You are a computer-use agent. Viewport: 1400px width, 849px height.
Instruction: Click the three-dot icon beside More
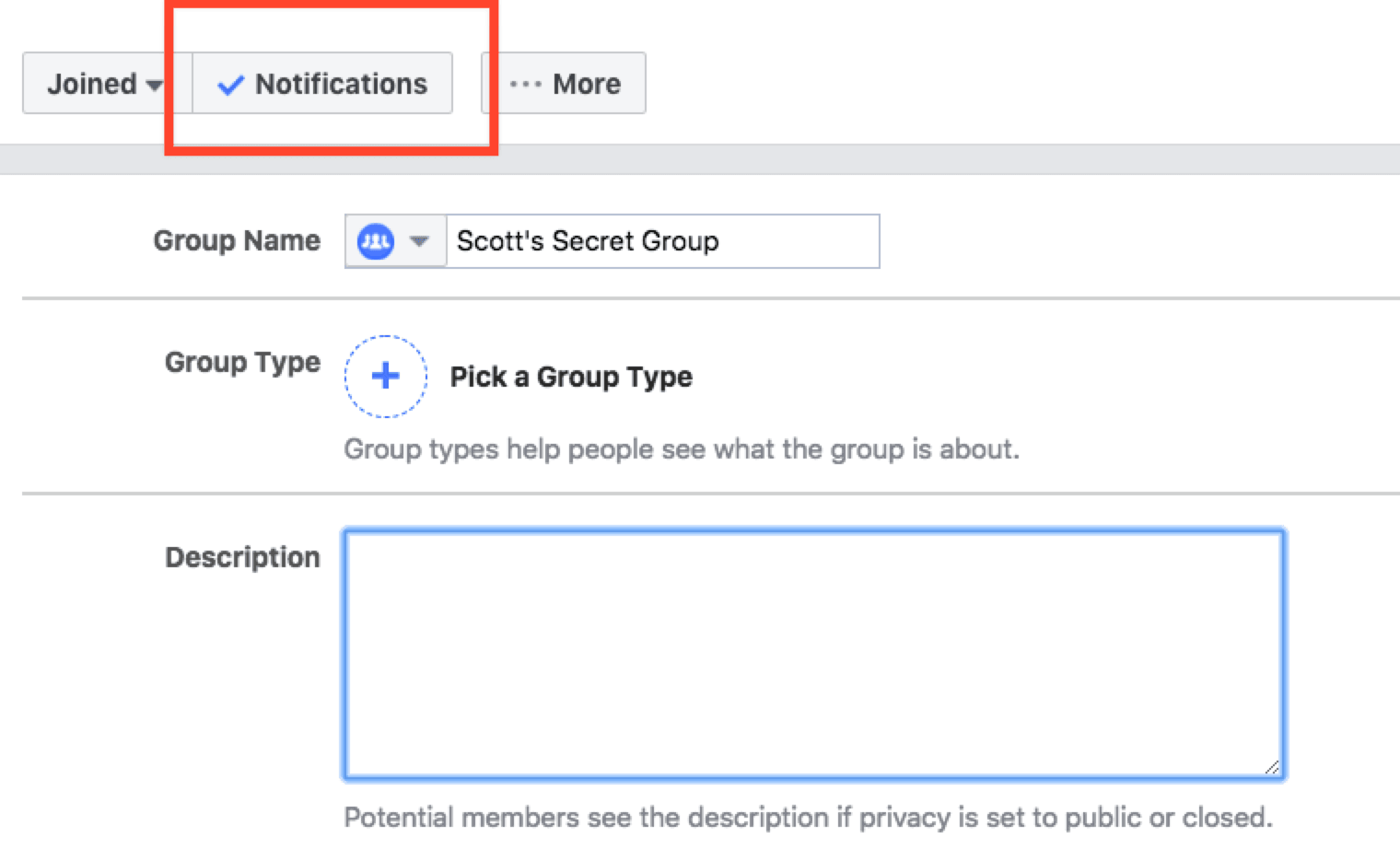(525, 84)
